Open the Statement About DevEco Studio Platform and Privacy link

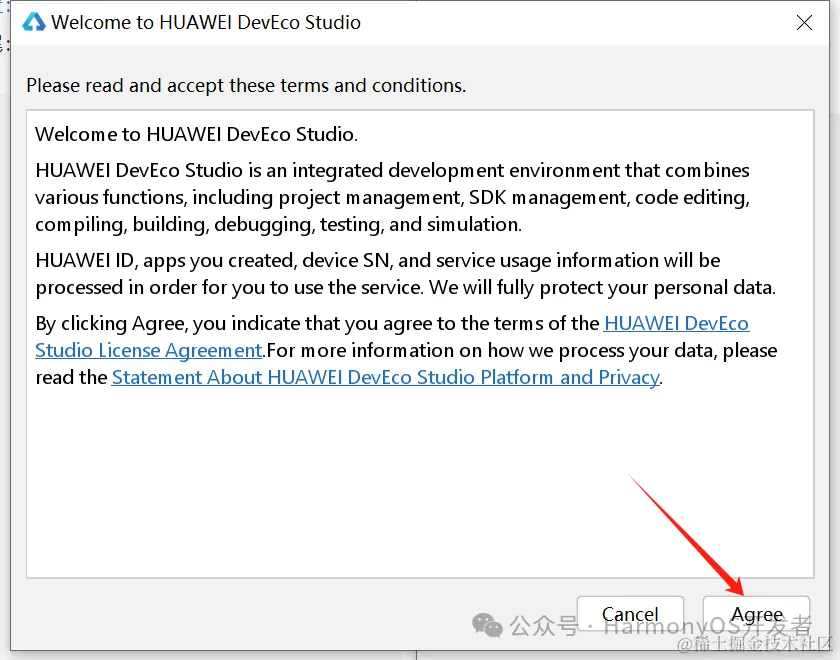coord(385,377)
